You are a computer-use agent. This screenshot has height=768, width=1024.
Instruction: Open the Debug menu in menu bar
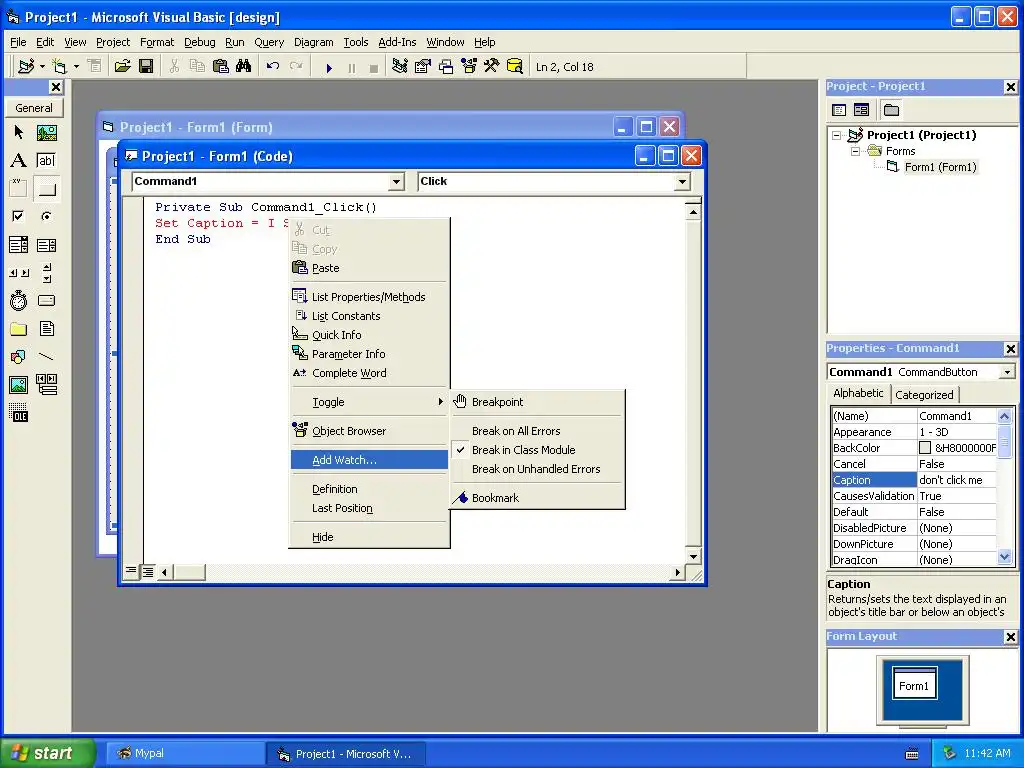pos(199,42)
